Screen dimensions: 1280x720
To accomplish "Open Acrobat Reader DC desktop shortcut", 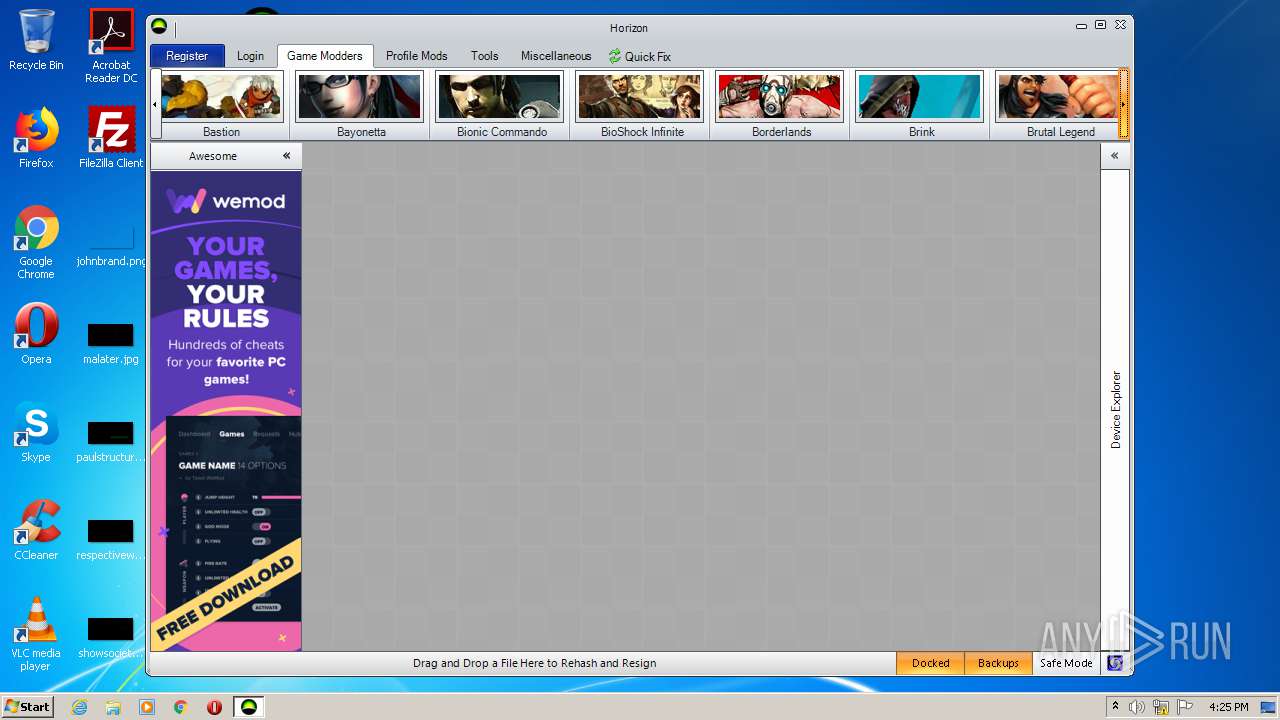I will point(111,46).
